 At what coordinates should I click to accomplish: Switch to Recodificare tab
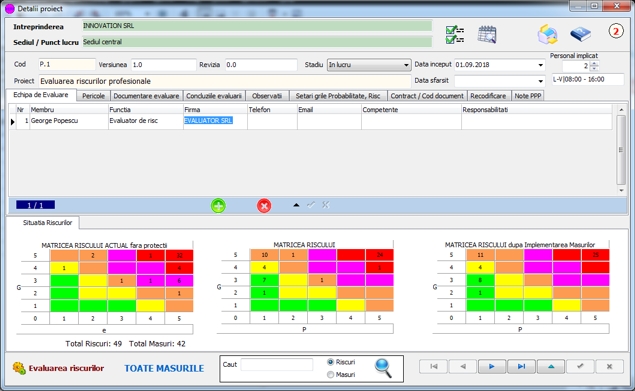[488, 96]
